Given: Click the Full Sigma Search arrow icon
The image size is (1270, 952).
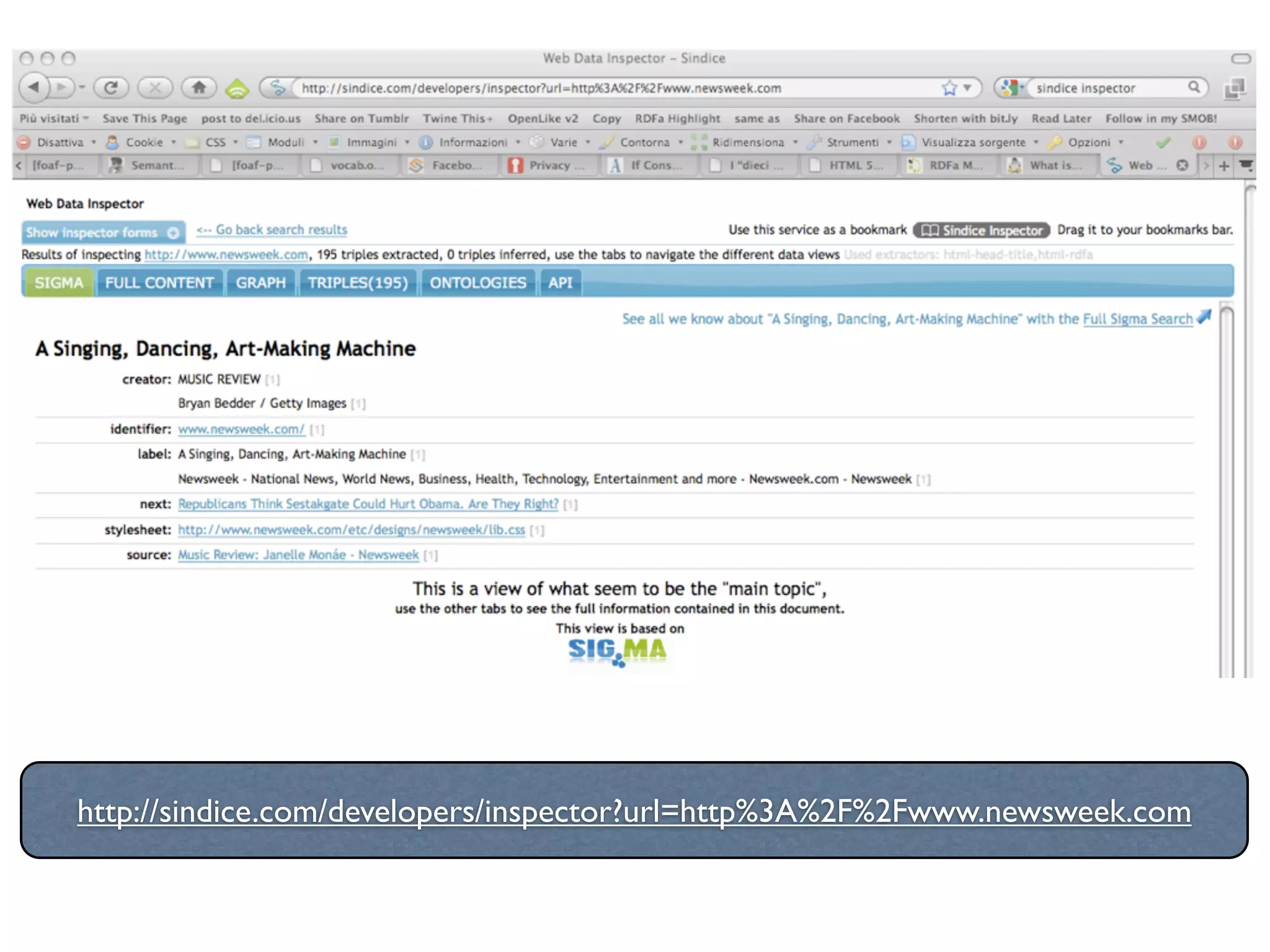Looking at the screenshot, I should [x=1204, y=317].
